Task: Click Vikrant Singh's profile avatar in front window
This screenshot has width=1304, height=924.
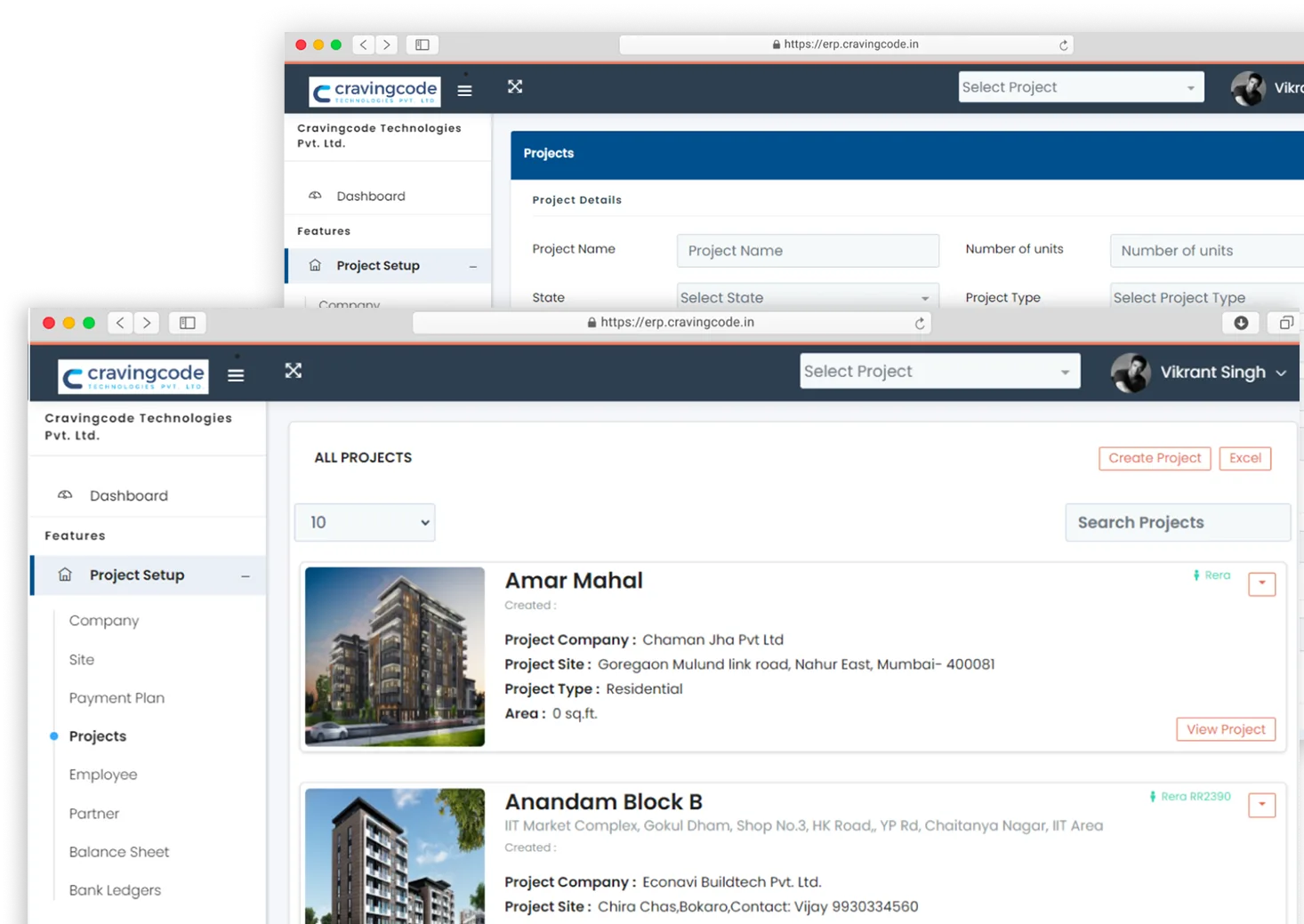Action: [x=1131, y=373]
